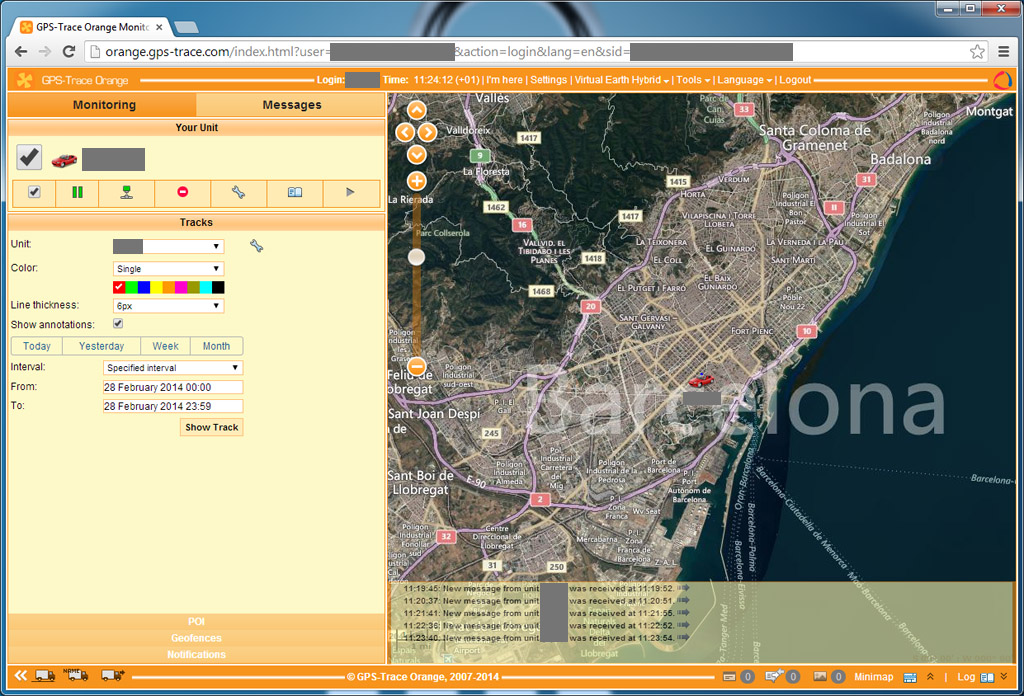This screenshot has height=696, width=1024.
Task: Click the Log panel icon in bottom bar
Action: pyautogui.click(x=987, y=678)
